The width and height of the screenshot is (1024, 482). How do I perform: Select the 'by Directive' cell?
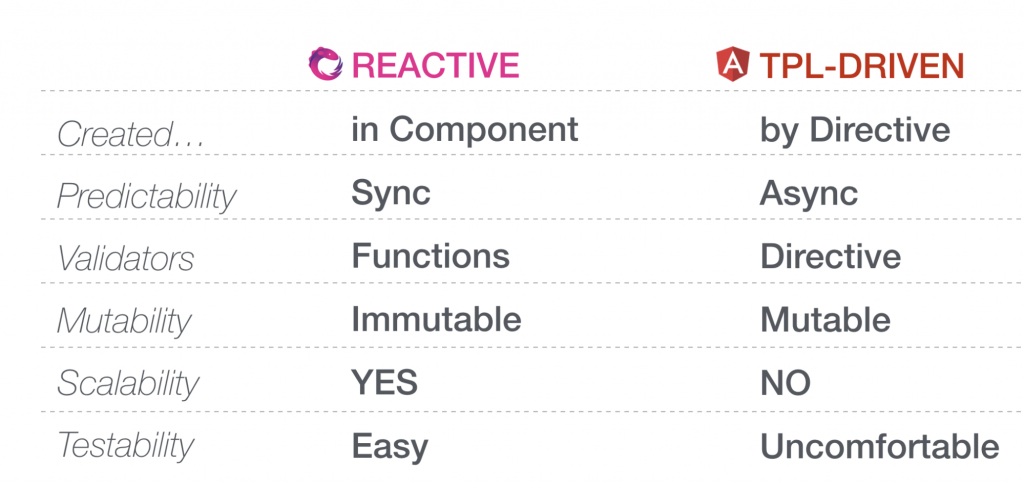[x=855, y=130]
